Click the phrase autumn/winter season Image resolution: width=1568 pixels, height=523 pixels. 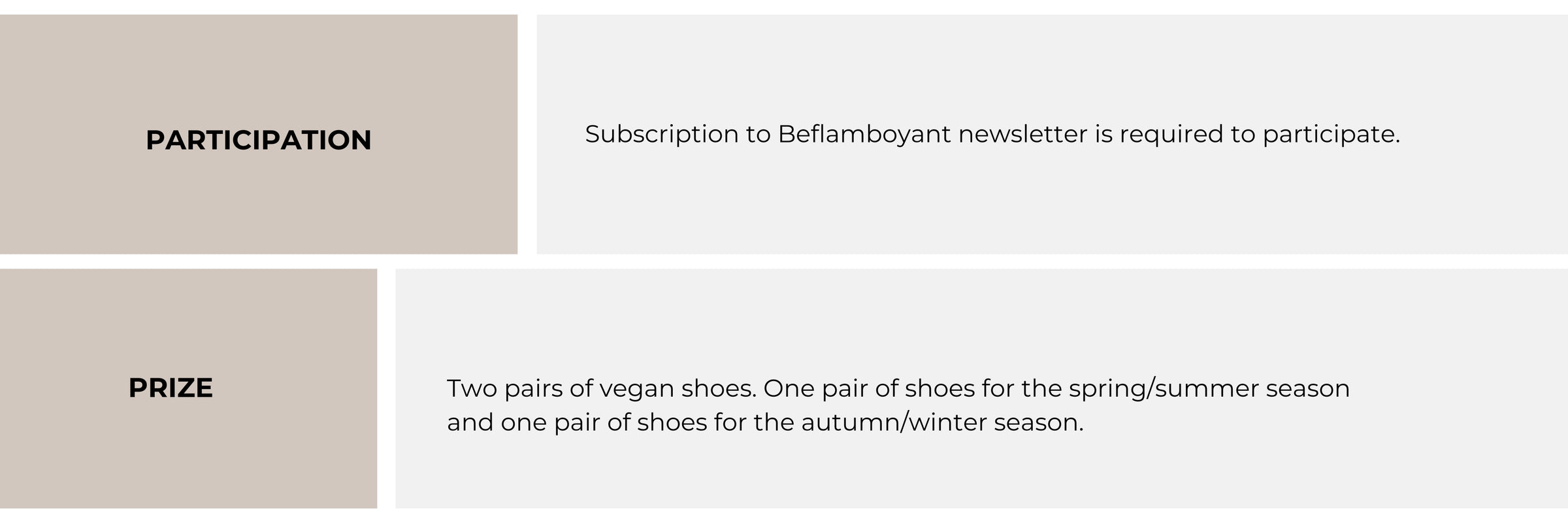coord(941,422)
